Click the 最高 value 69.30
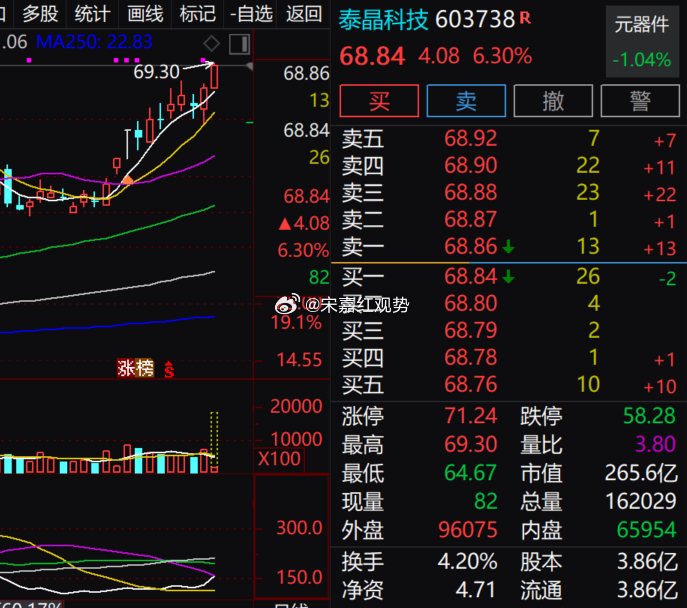 471,445
